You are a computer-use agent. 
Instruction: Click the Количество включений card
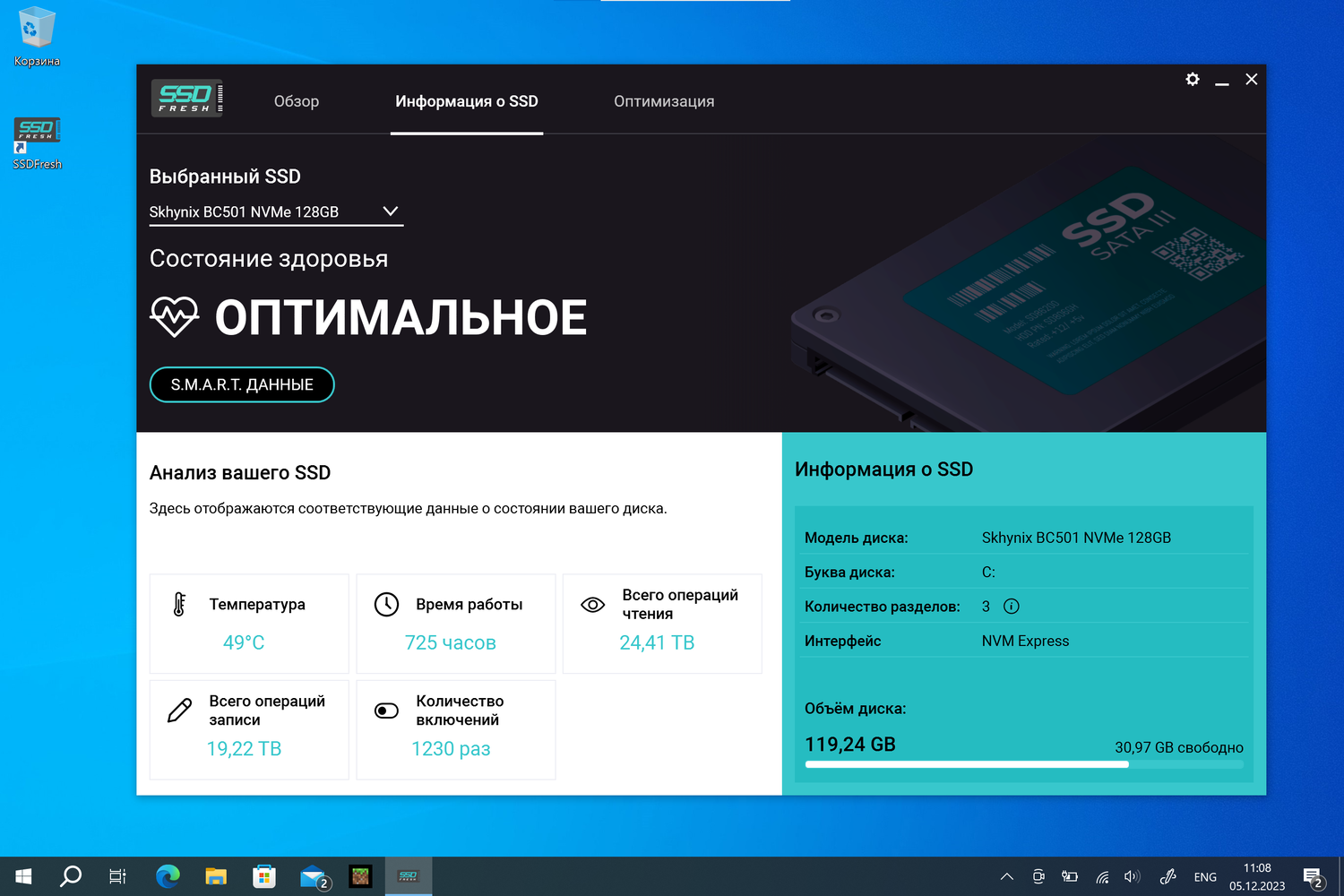456,729
